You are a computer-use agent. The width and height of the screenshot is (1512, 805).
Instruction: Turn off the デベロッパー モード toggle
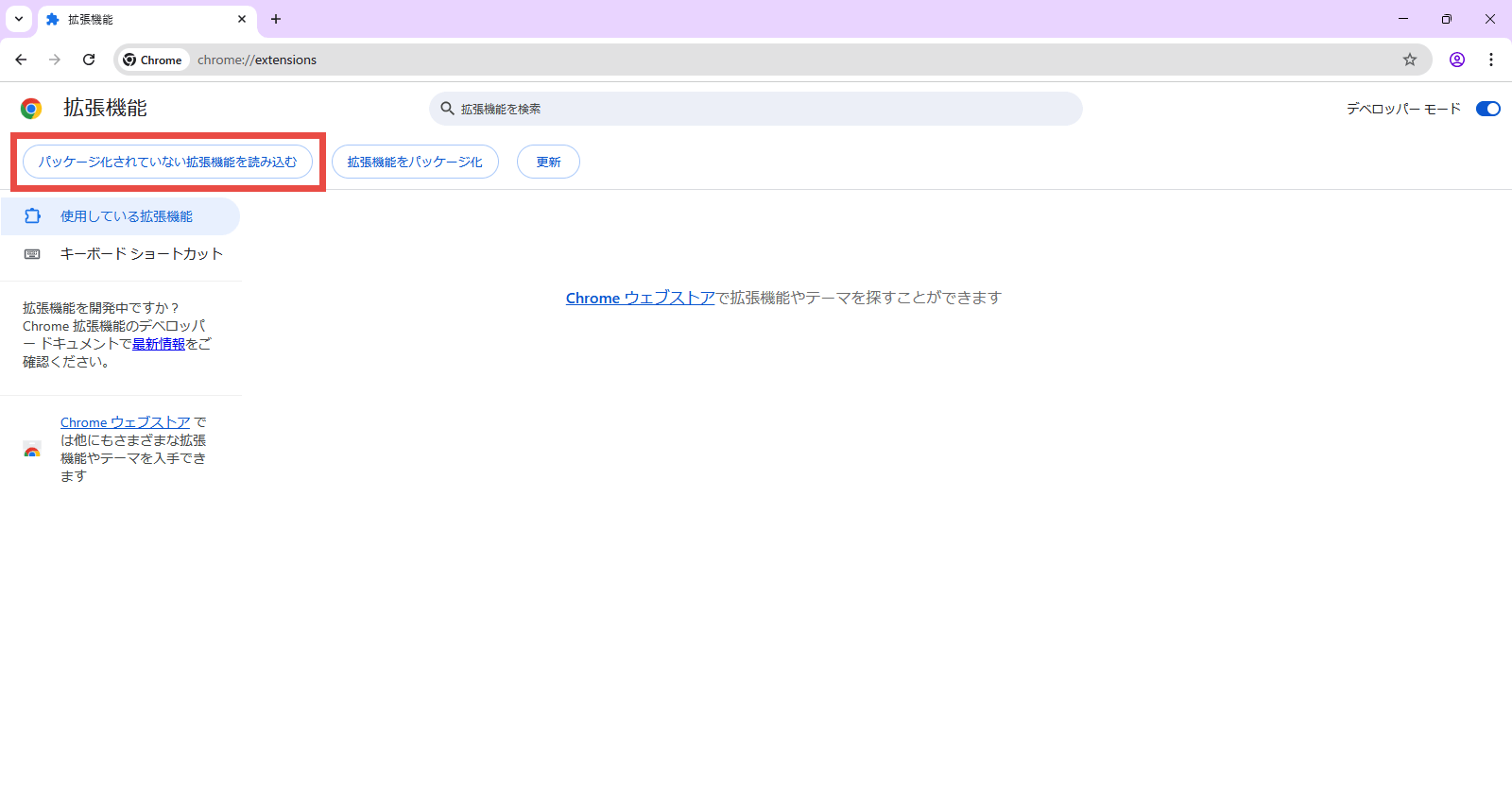tap(1488, 109)
